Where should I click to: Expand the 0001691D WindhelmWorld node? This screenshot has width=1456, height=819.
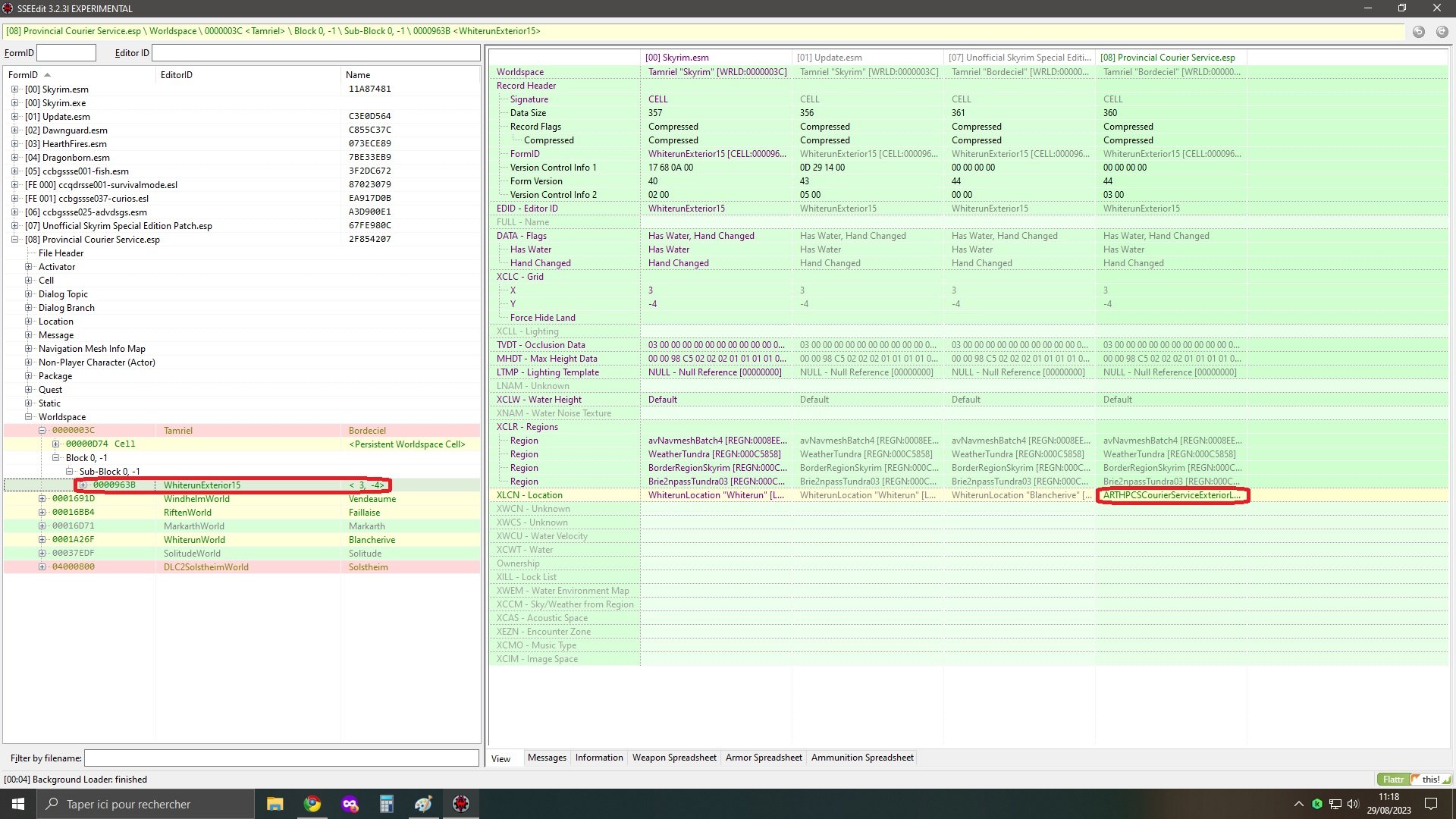pyautogui.click(x=42, y=499)
